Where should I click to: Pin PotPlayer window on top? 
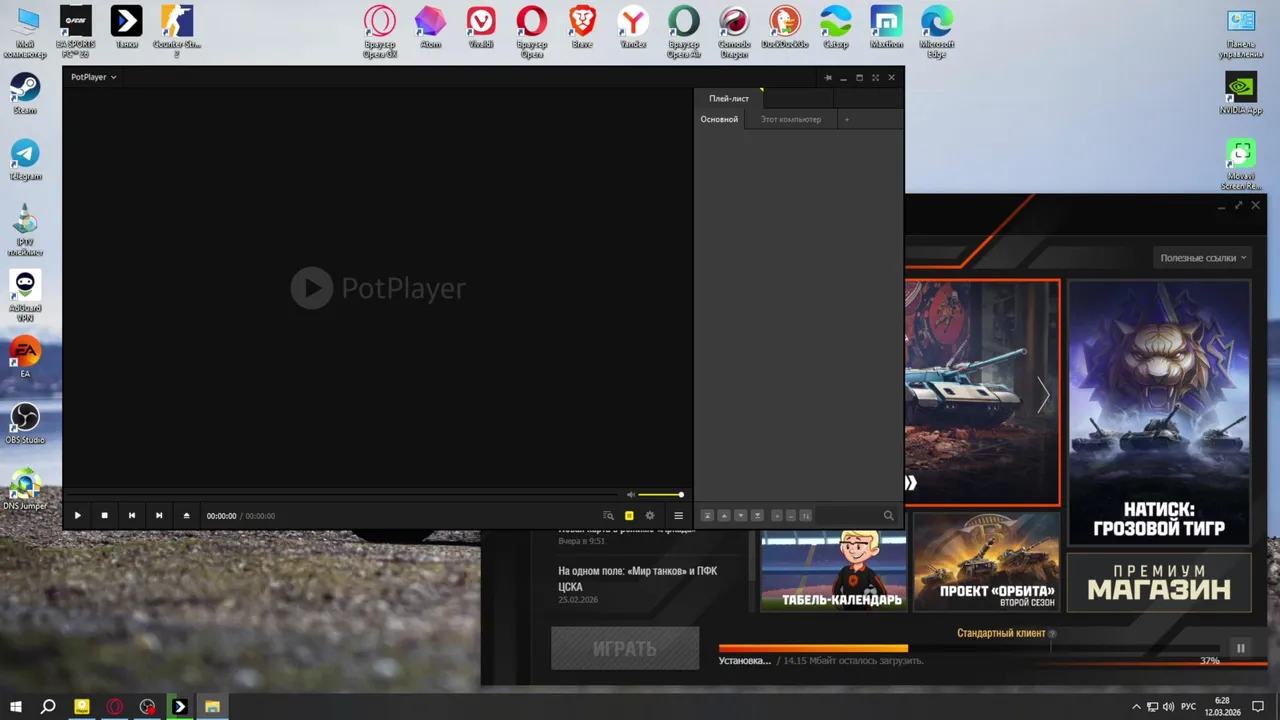(828, 77)
